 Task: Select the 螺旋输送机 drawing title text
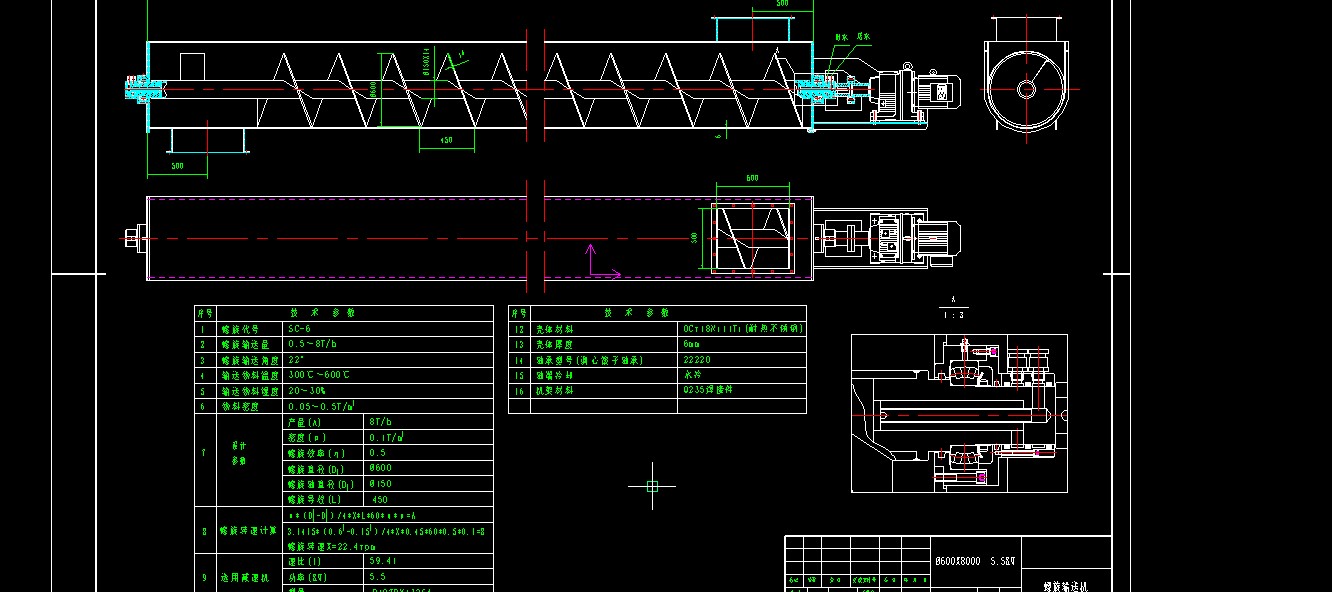pyautogui.click(x=1064, y=587)
